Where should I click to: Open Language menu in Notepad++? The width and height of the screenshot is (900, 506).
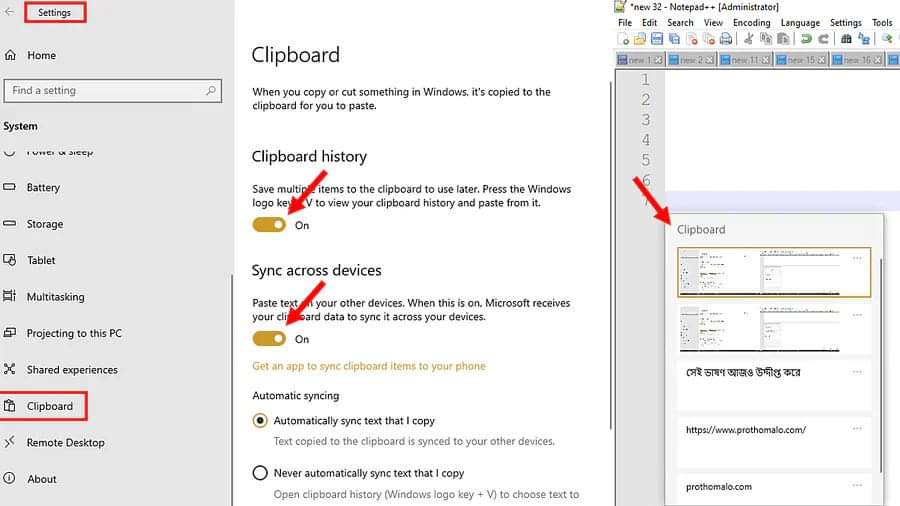(800, 22)
